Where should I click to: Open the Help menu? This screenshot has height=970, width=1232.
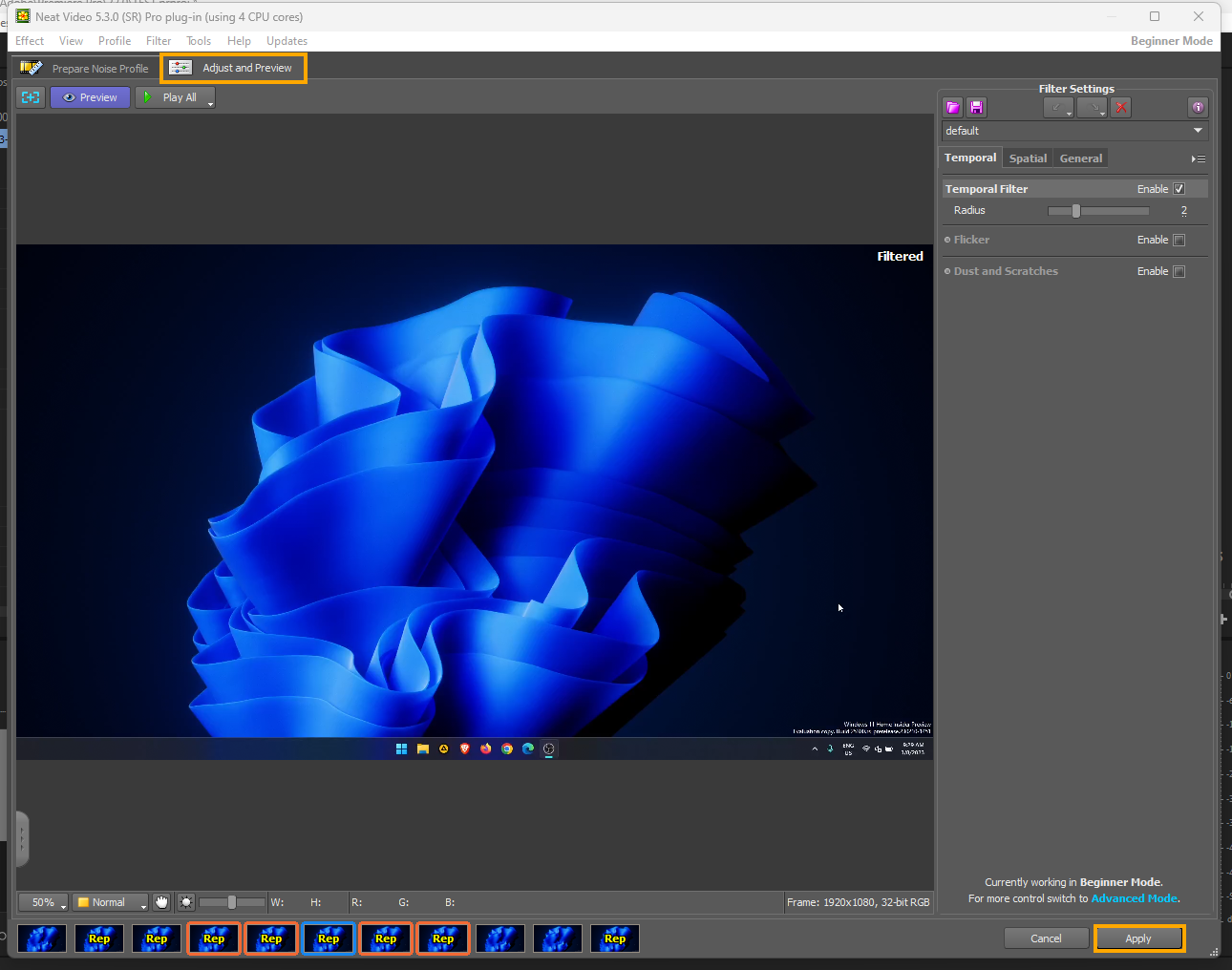[239, 41]
